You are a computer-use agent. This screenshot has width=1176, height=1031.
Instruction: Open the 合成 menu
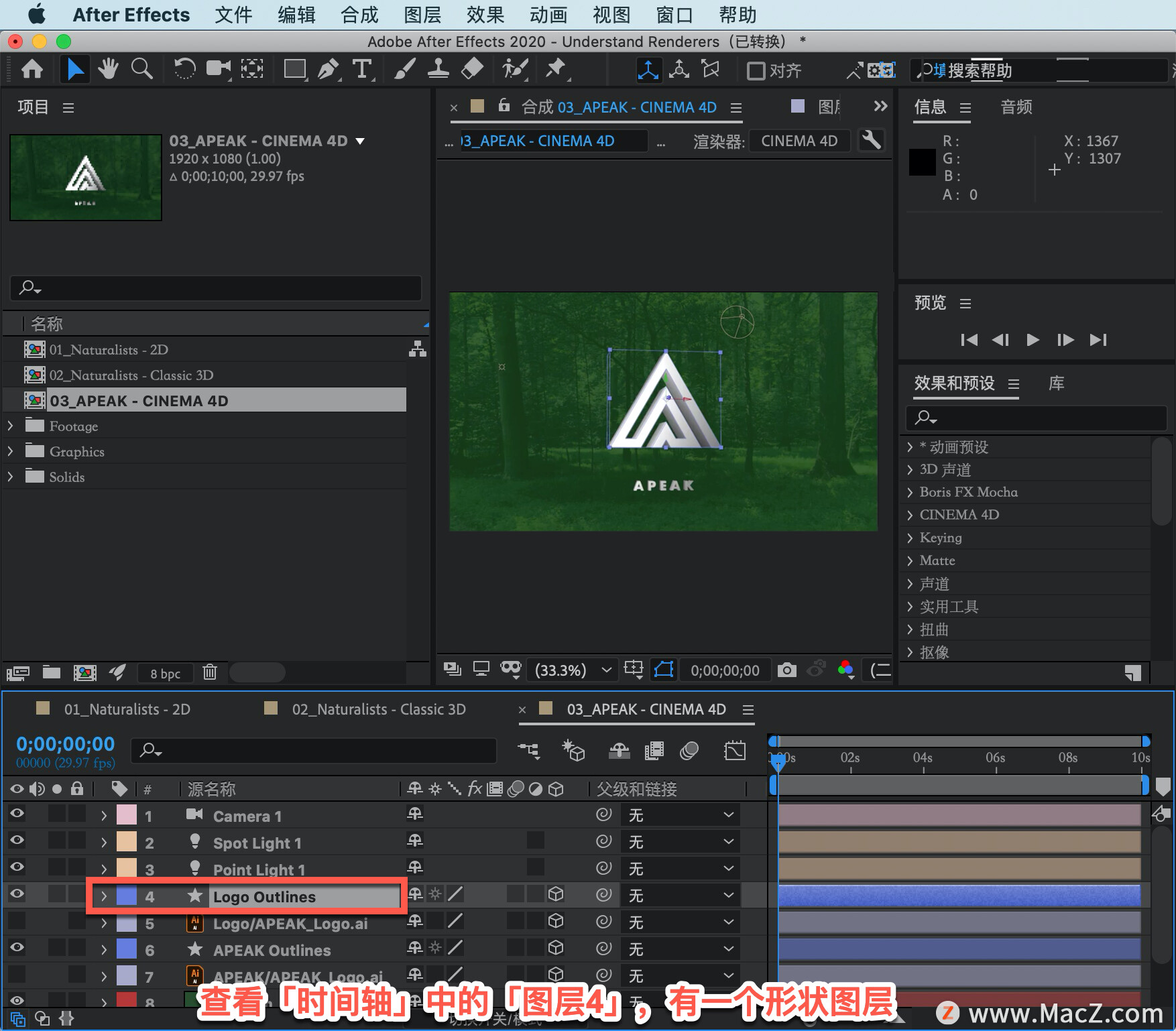(359, 15)
